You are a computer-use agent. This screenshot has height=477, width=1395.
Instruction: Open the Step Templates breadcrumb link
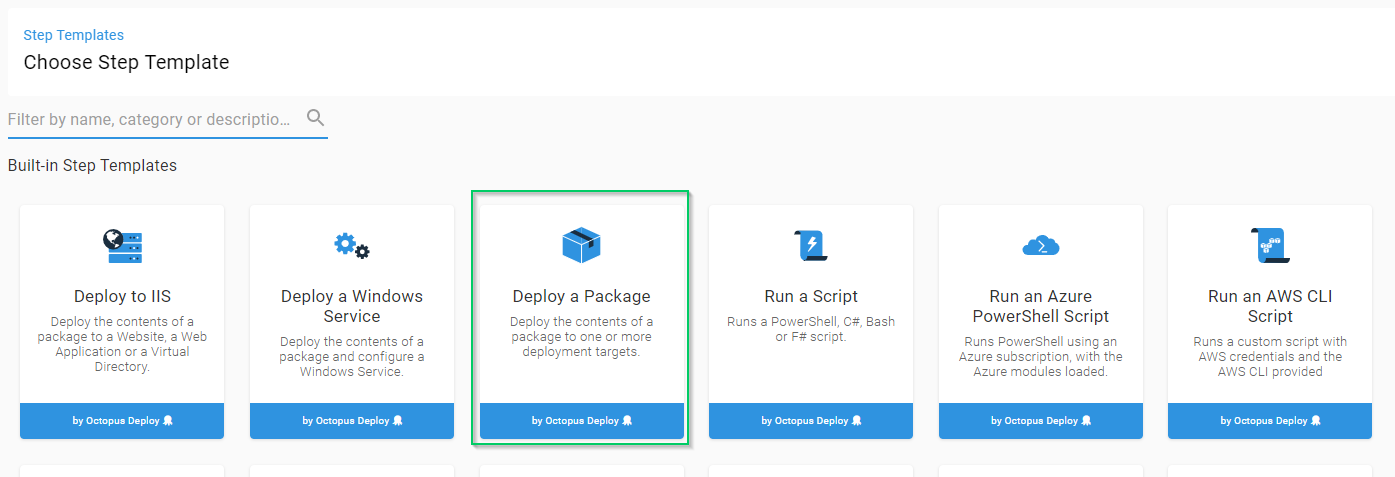(x=74, y=35)
